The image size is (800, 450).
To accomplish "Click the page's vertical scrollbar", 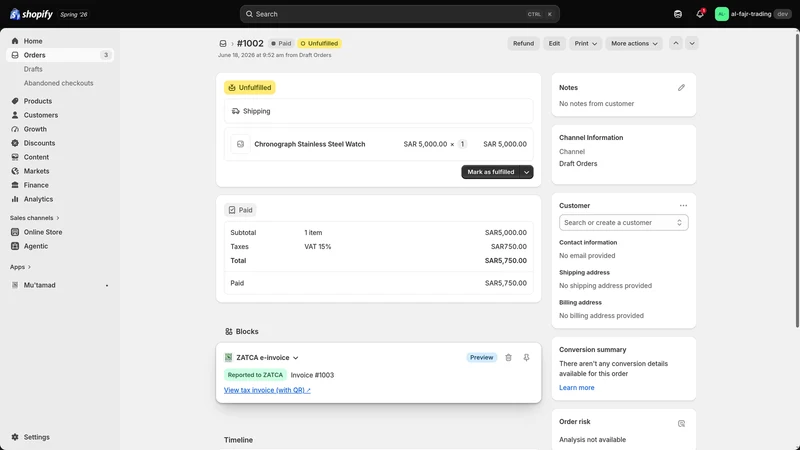I will 797,179.
